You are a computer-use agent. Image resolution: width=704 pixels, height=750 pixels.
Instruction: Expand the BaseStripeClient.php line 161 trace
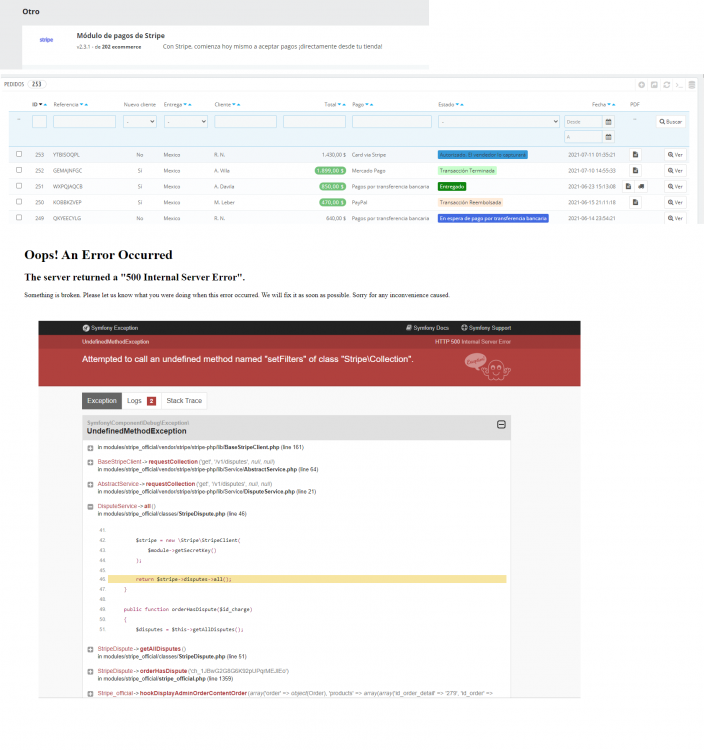pyautogui.click(x=90, y=448)
